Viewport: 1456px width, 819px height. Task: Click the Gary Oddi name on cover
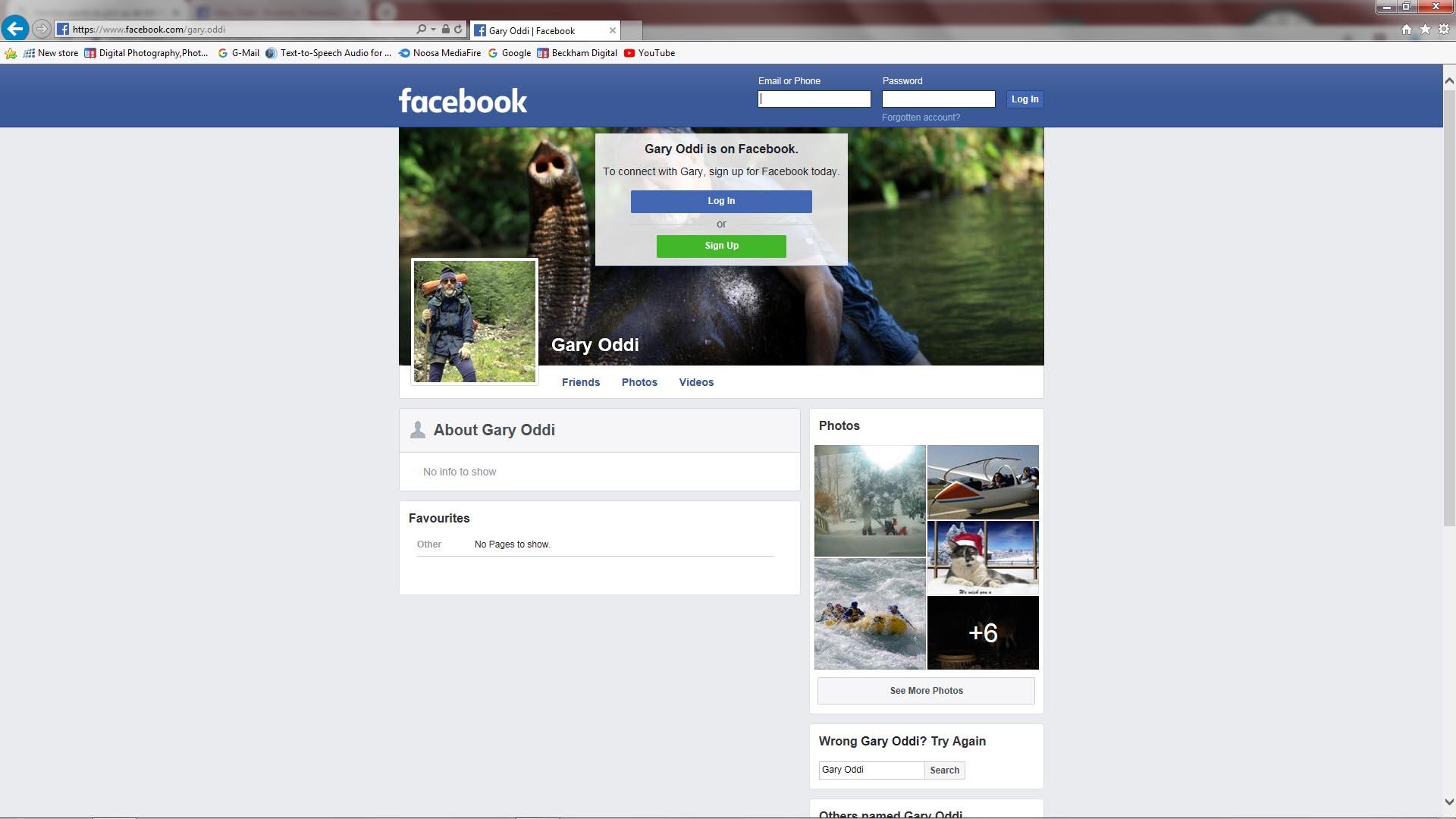[595, 345]
